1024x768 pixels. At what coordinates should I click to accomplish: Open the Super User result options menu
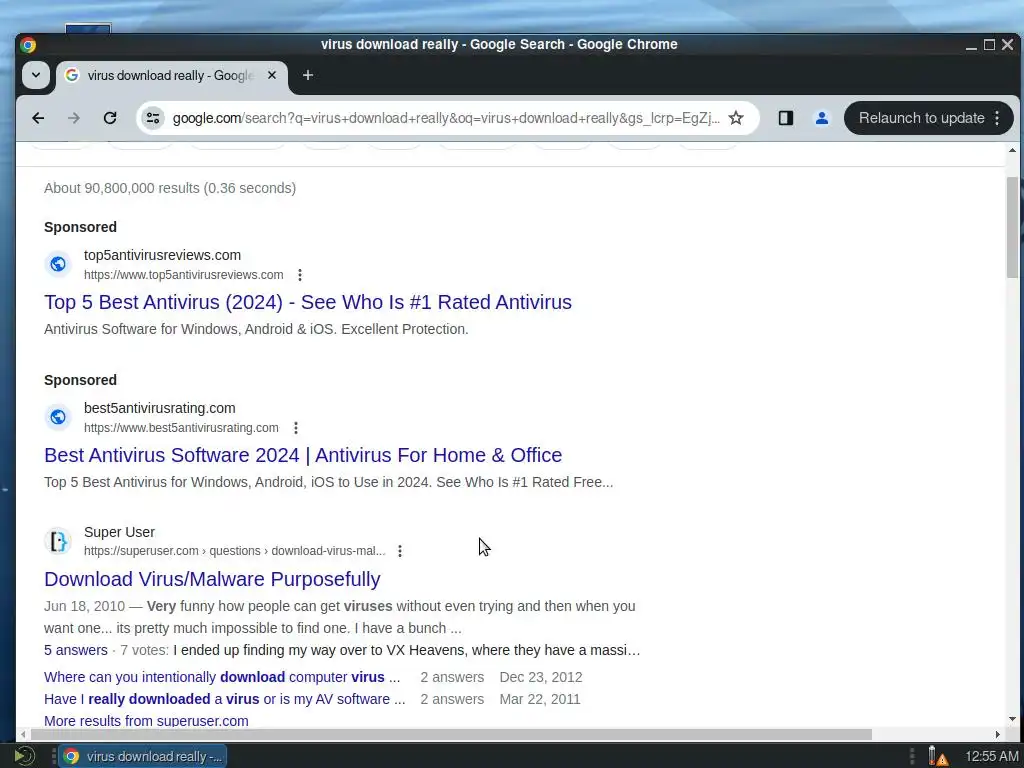point(400,551)
